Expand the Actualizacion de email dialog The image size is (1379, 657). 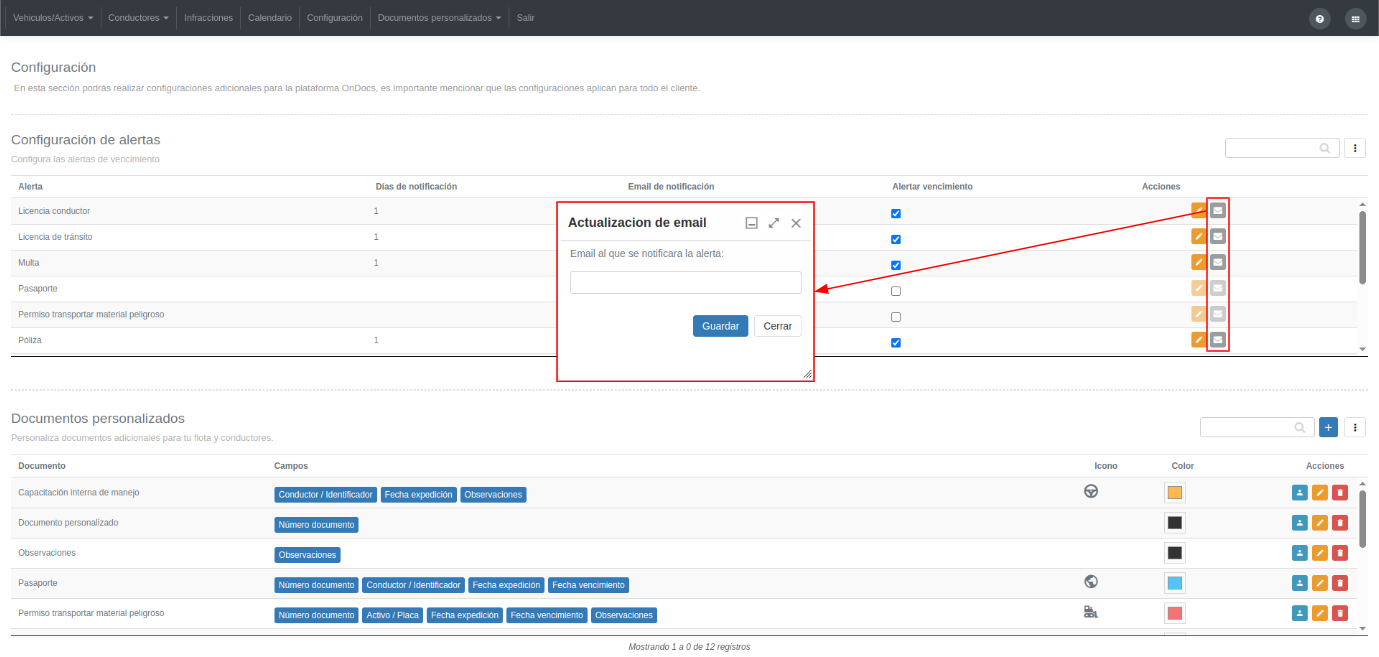click(774, 223)
